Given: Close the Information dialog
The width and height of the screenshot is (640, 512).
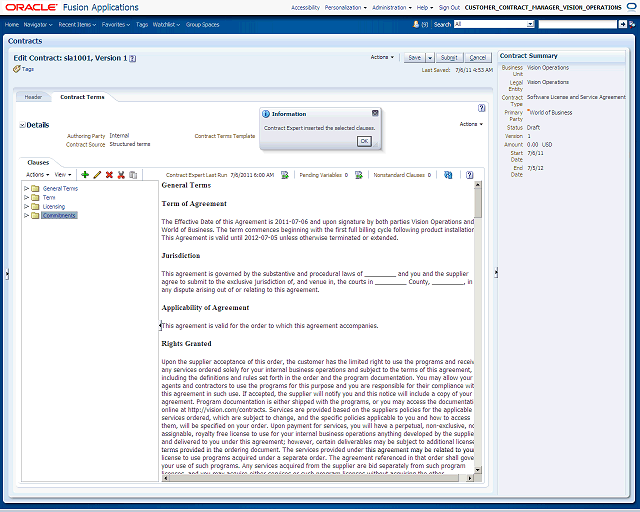Looking at the screenshot, I should click(x=375, y=113).
